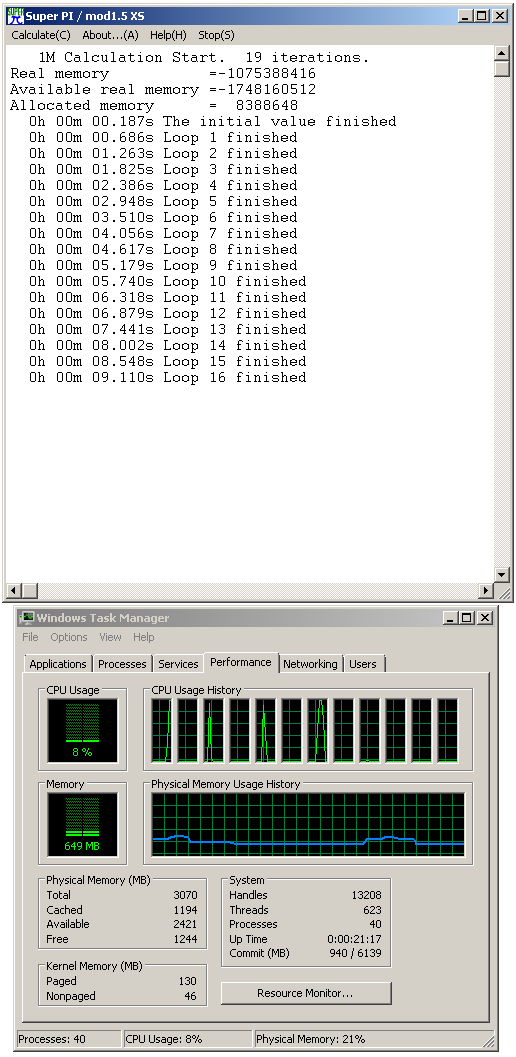This screenshot has width=516, height=1057.
Task: Open the Calculate(C) menu in Super PI
Action: [40, 35]
